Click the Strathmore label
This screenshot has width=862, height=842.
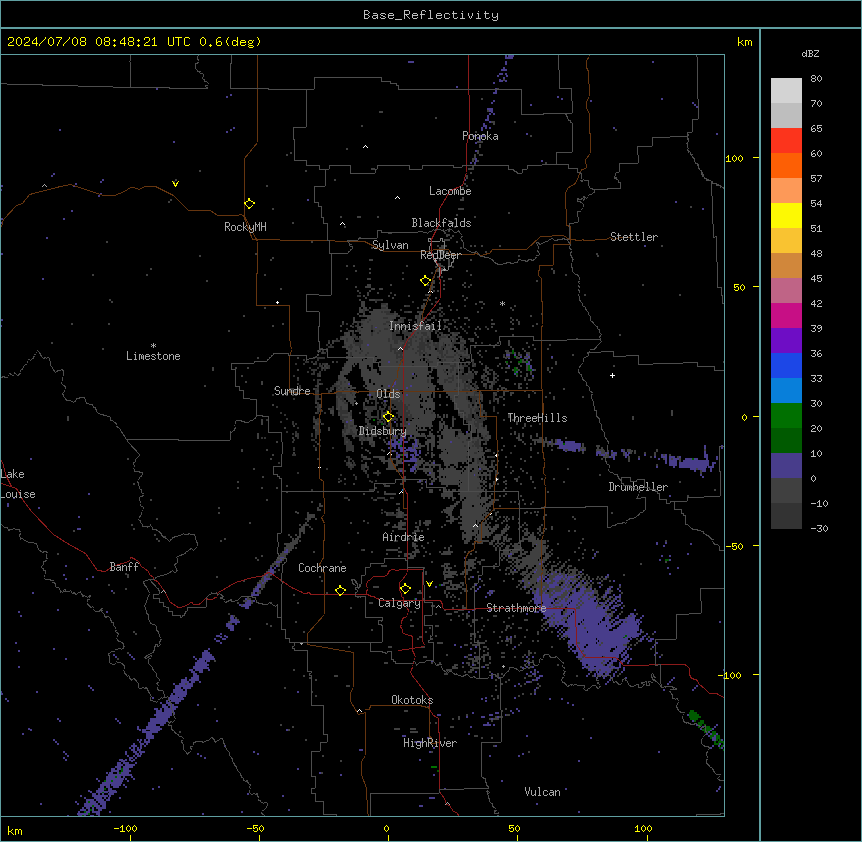516,608
